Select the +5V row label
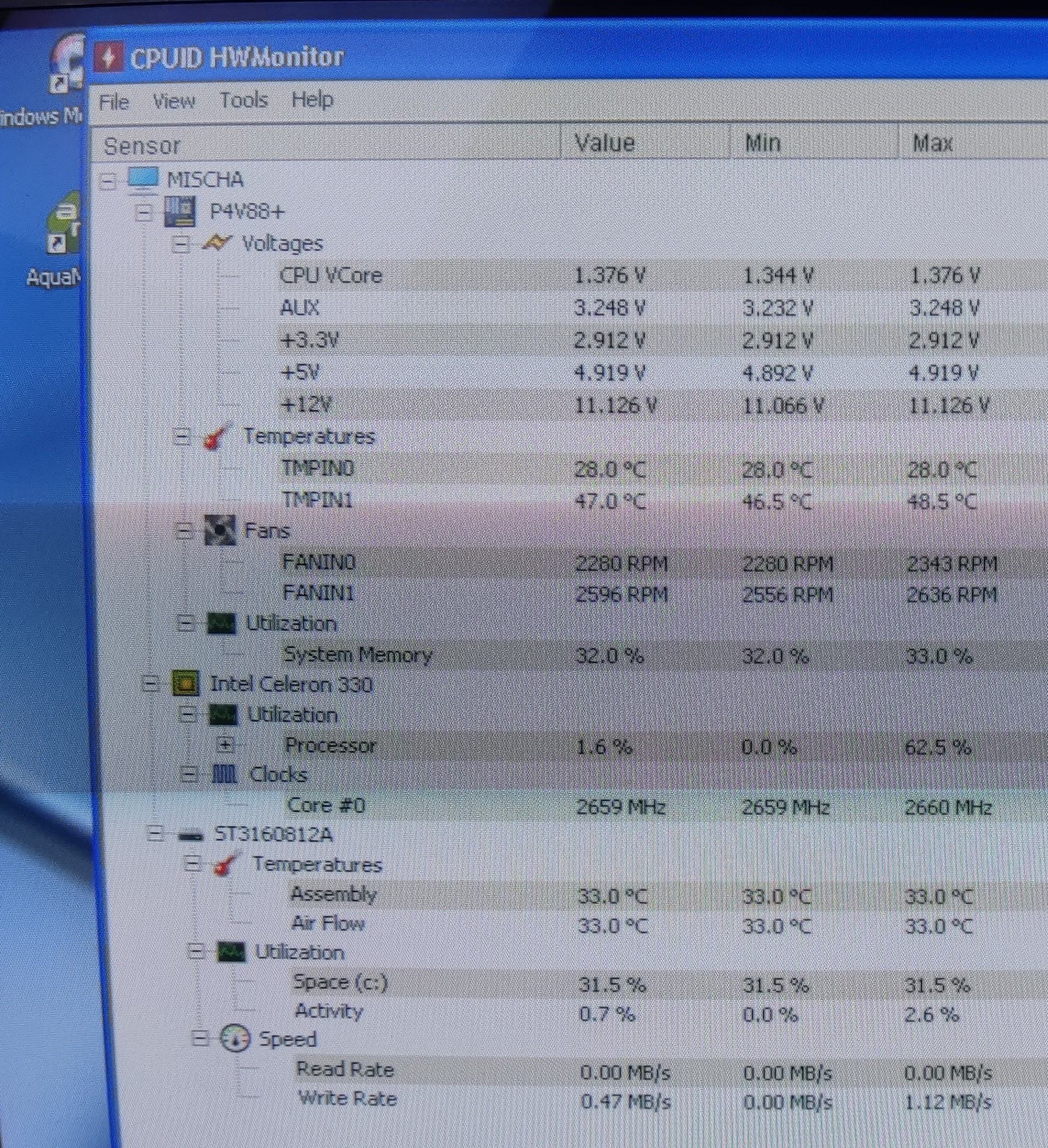Viewport: 1048px width, 1148px height. point(301,372)
